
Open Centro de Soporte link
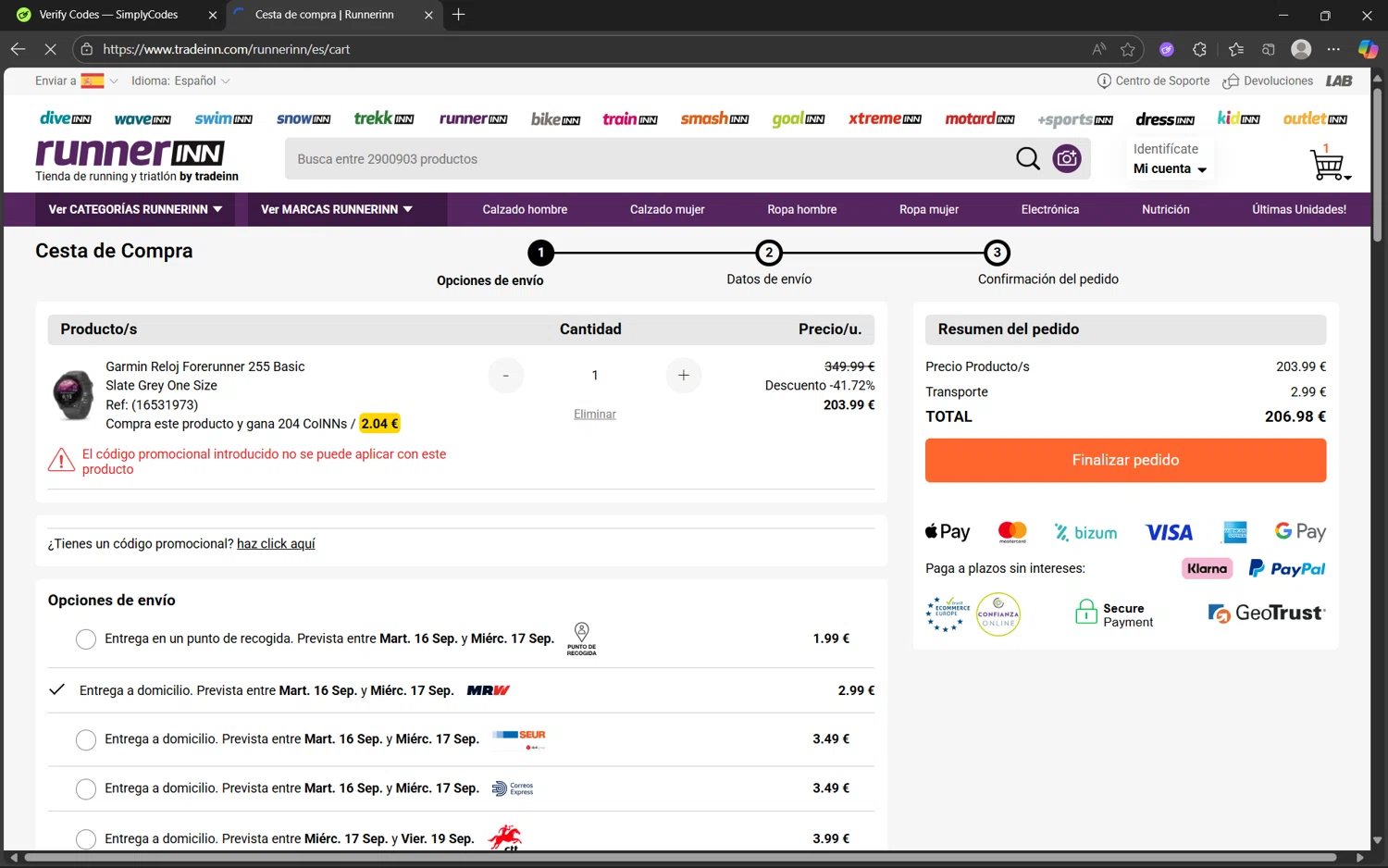[1153, 81]
